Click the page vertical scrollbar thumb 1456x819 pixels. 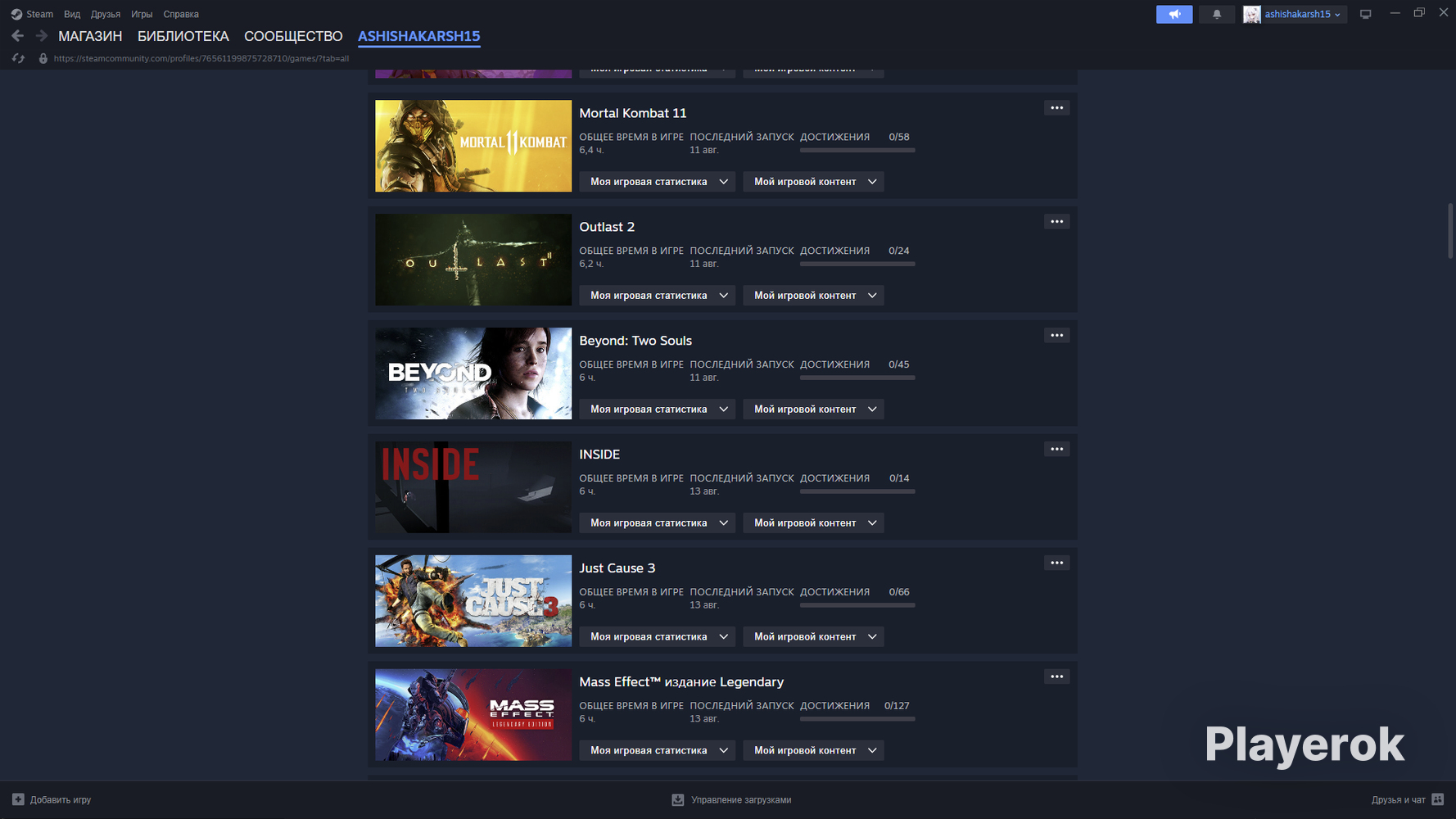tap(1450, 231)
